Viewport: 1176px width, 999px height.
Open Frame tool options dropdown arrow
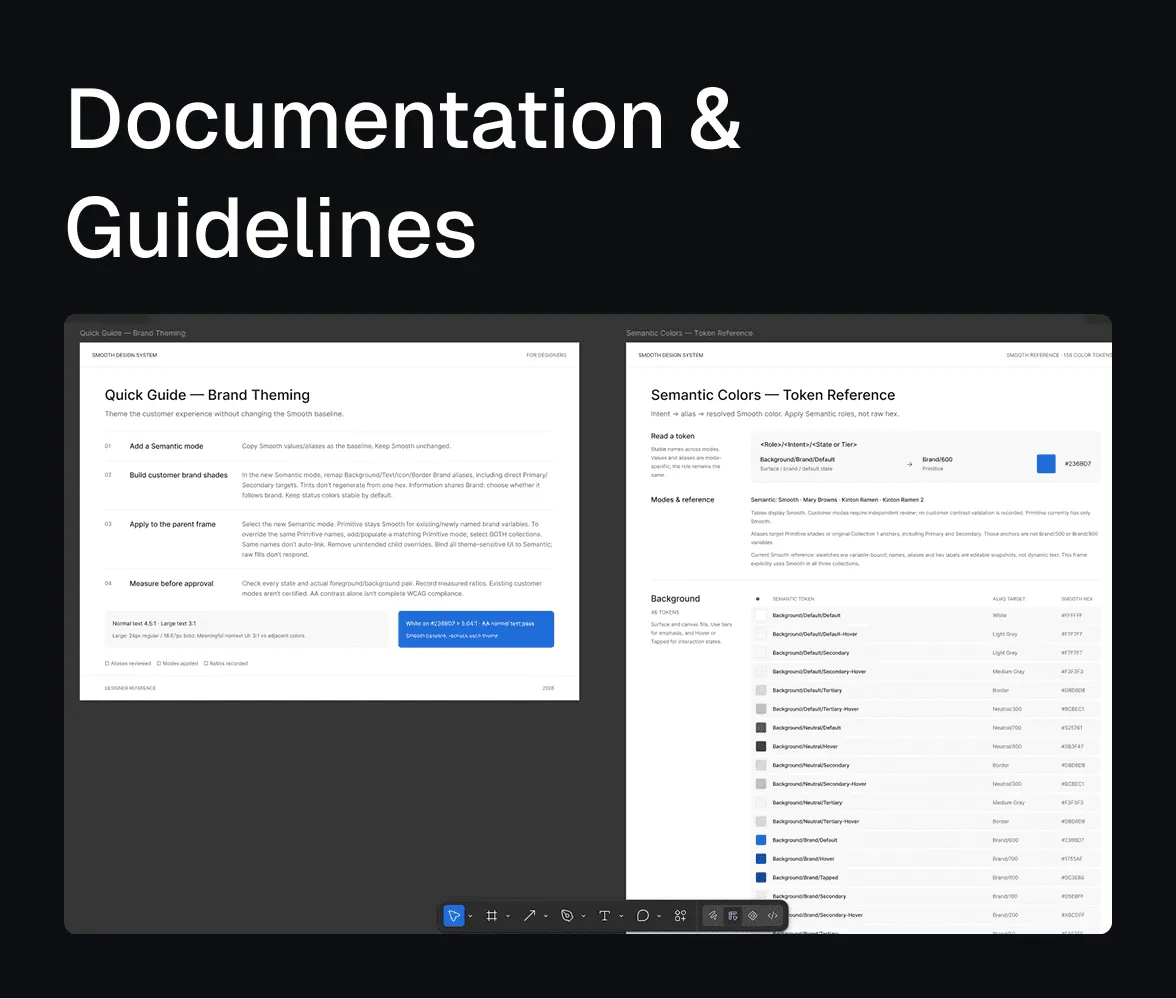[508, 916]
